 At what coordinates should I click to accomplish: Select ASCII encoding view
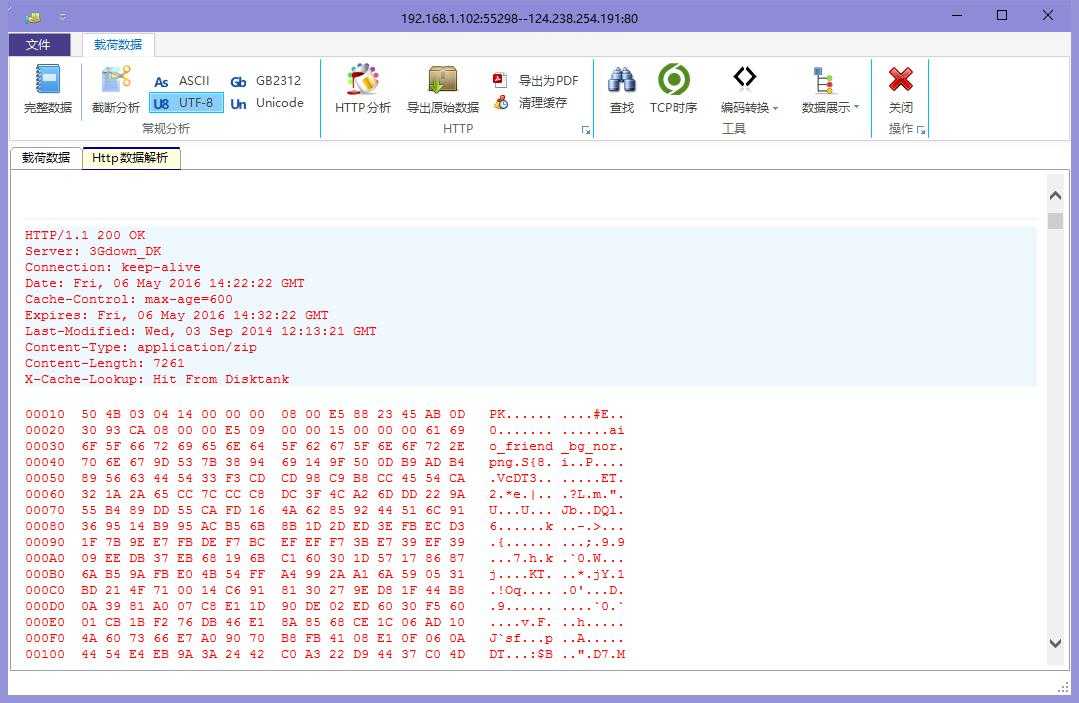click(x=182, y=81)
